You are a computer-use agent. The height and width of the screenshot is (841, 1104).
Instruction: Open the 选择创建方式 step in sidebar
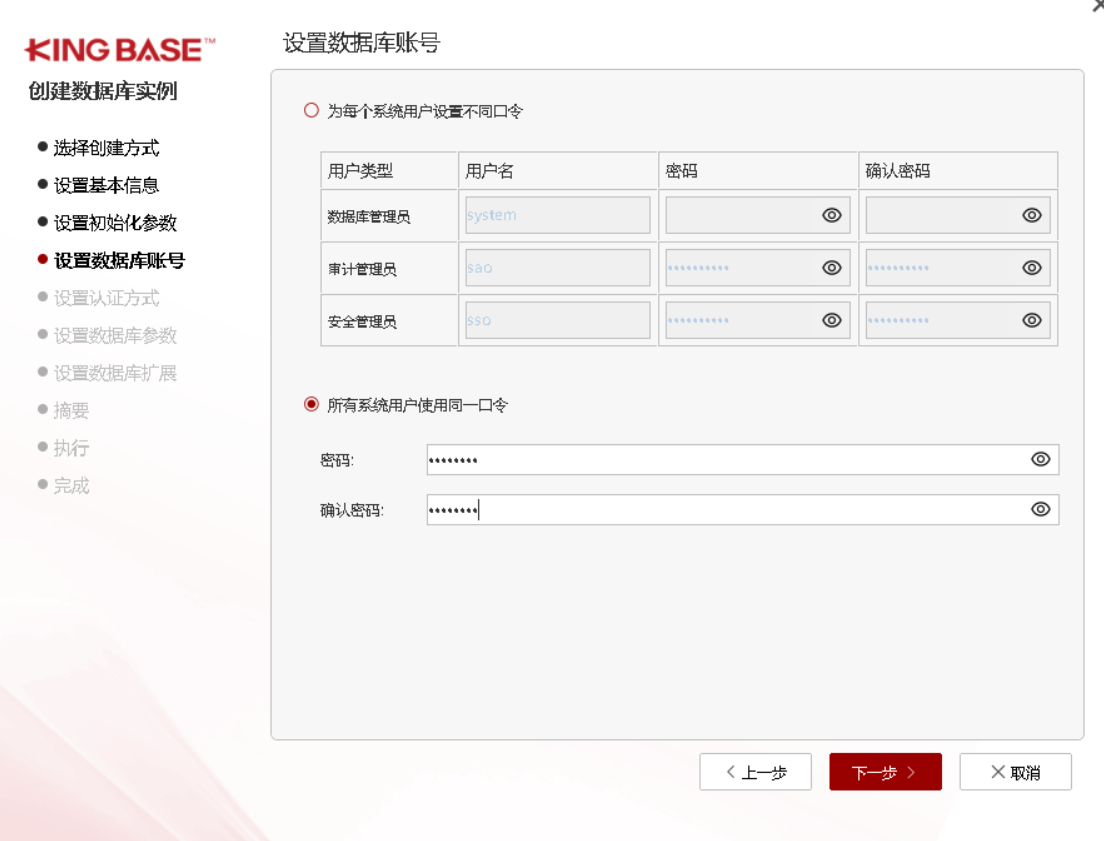coord(105,148)
